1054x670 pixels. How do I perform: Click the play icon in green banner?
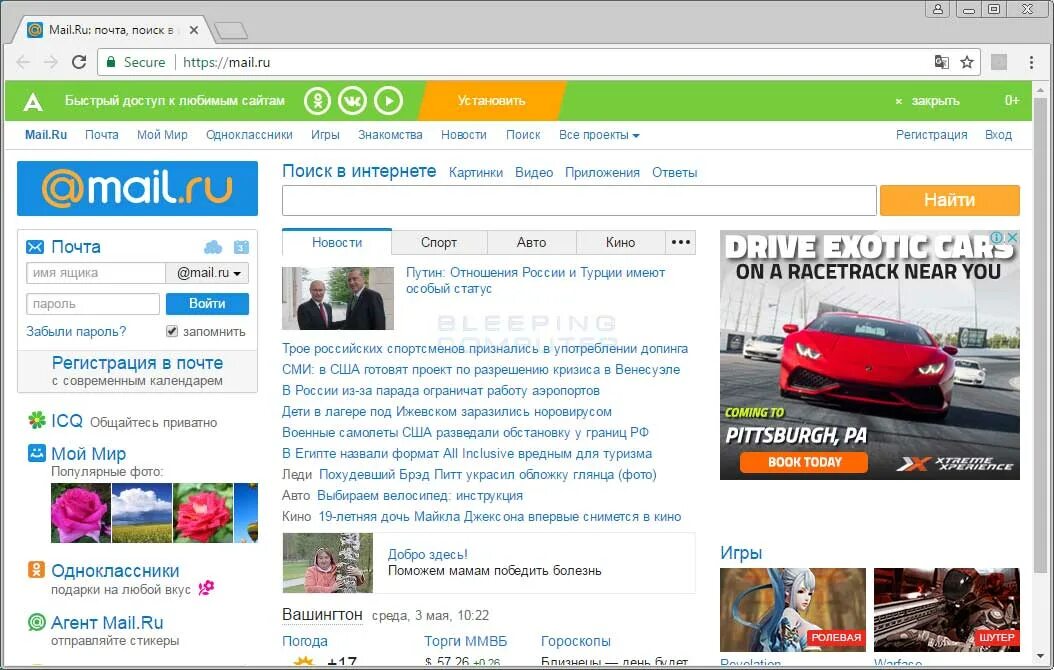click(389, 101)
